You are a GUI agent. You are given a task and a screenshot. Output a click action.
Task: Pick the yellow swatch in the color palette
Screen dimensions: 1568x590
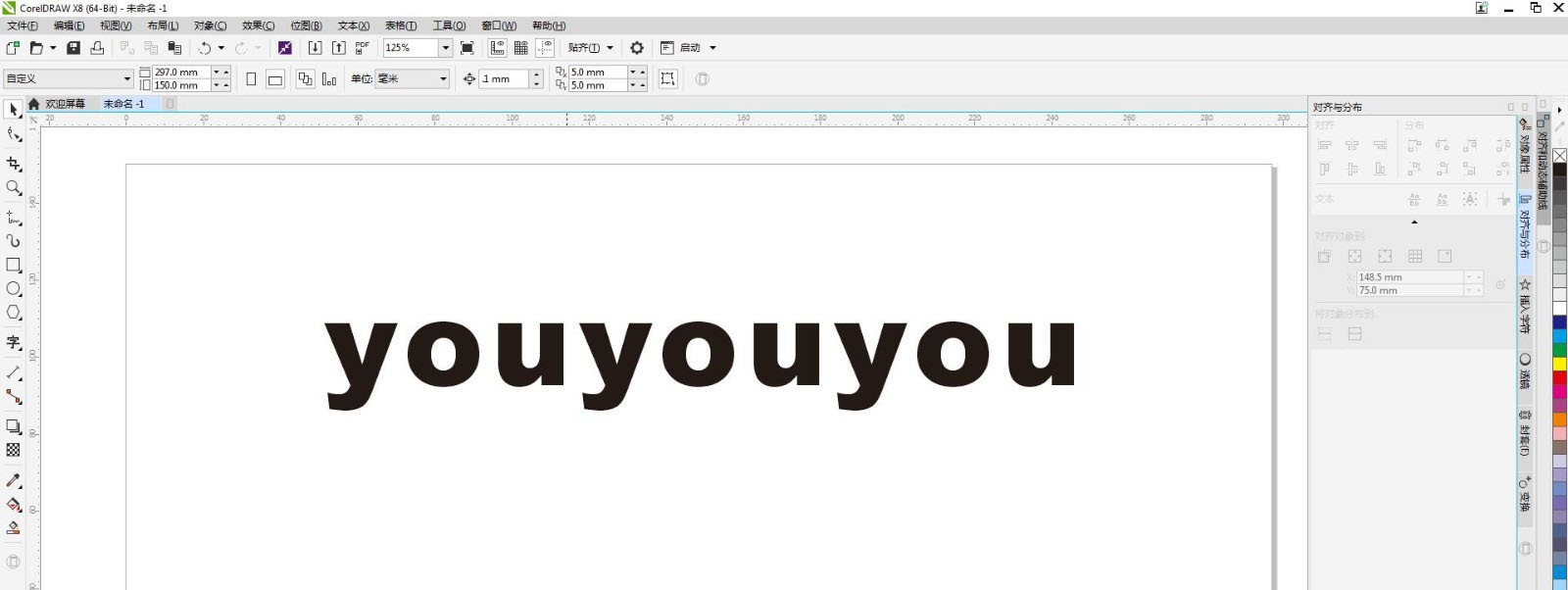[x=1559, y=365]
